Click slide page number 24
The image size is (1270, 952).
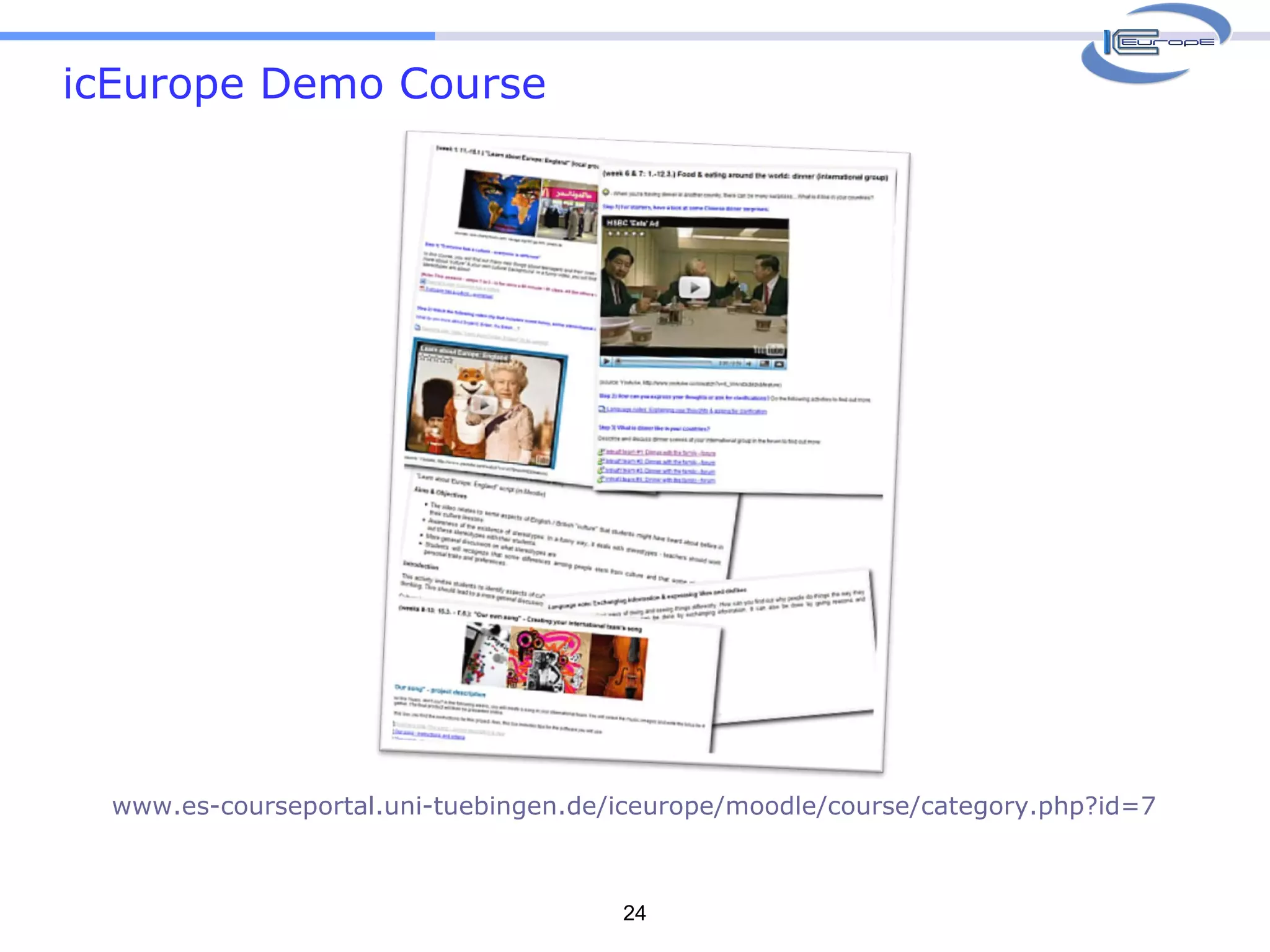coord(634,913)
